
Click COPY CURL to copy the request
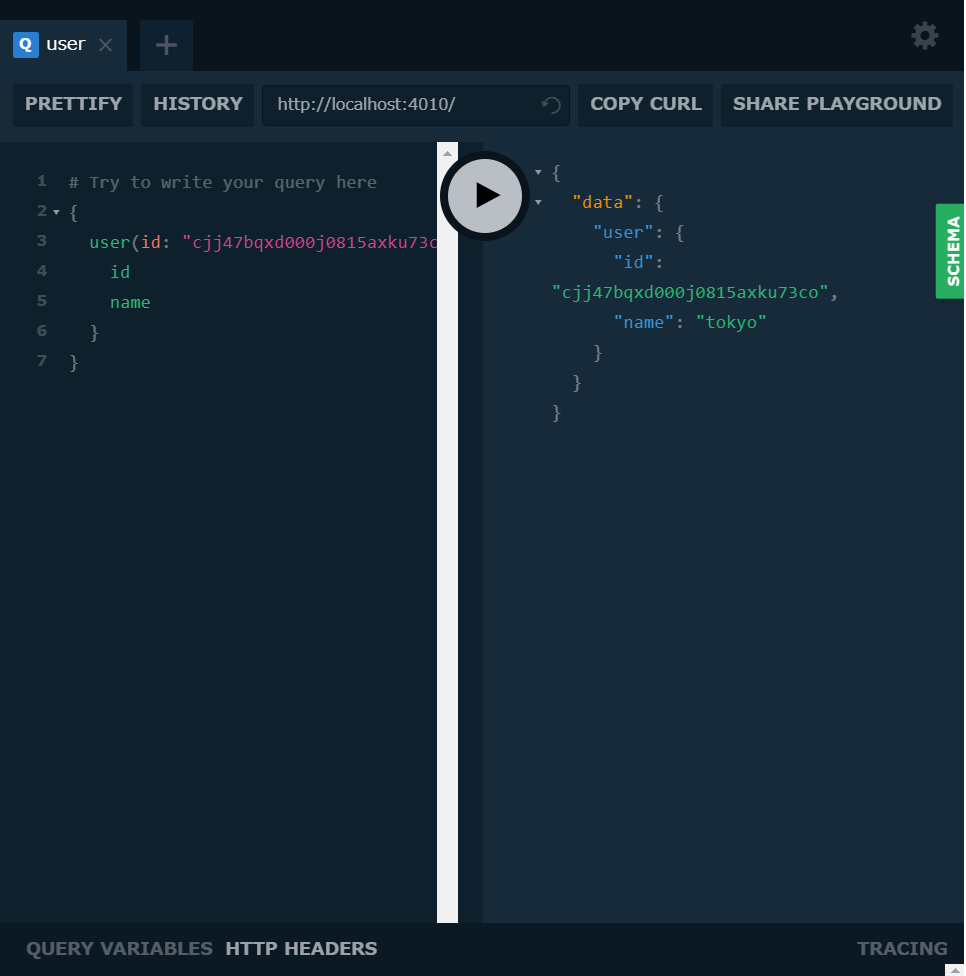pos(645,104)
